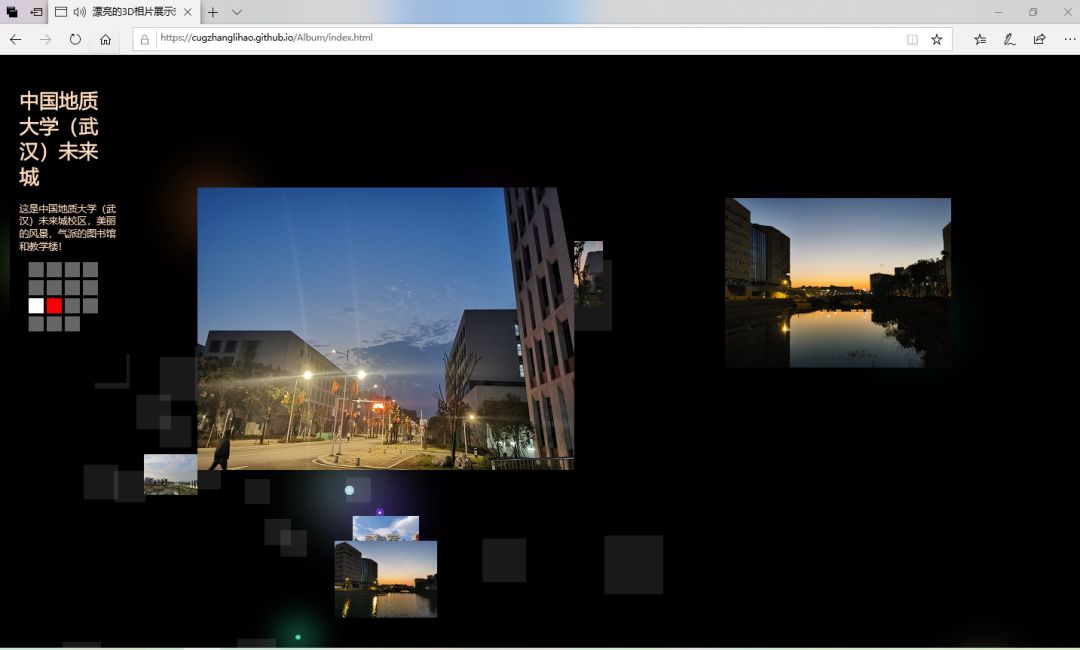1080x650 pixels.
Task: Select the white square in photo grid
Action: [37, 306]
